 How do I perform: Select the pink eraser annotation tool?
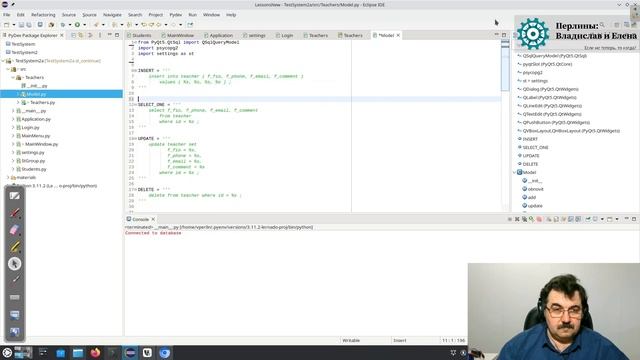coord(15,230)
